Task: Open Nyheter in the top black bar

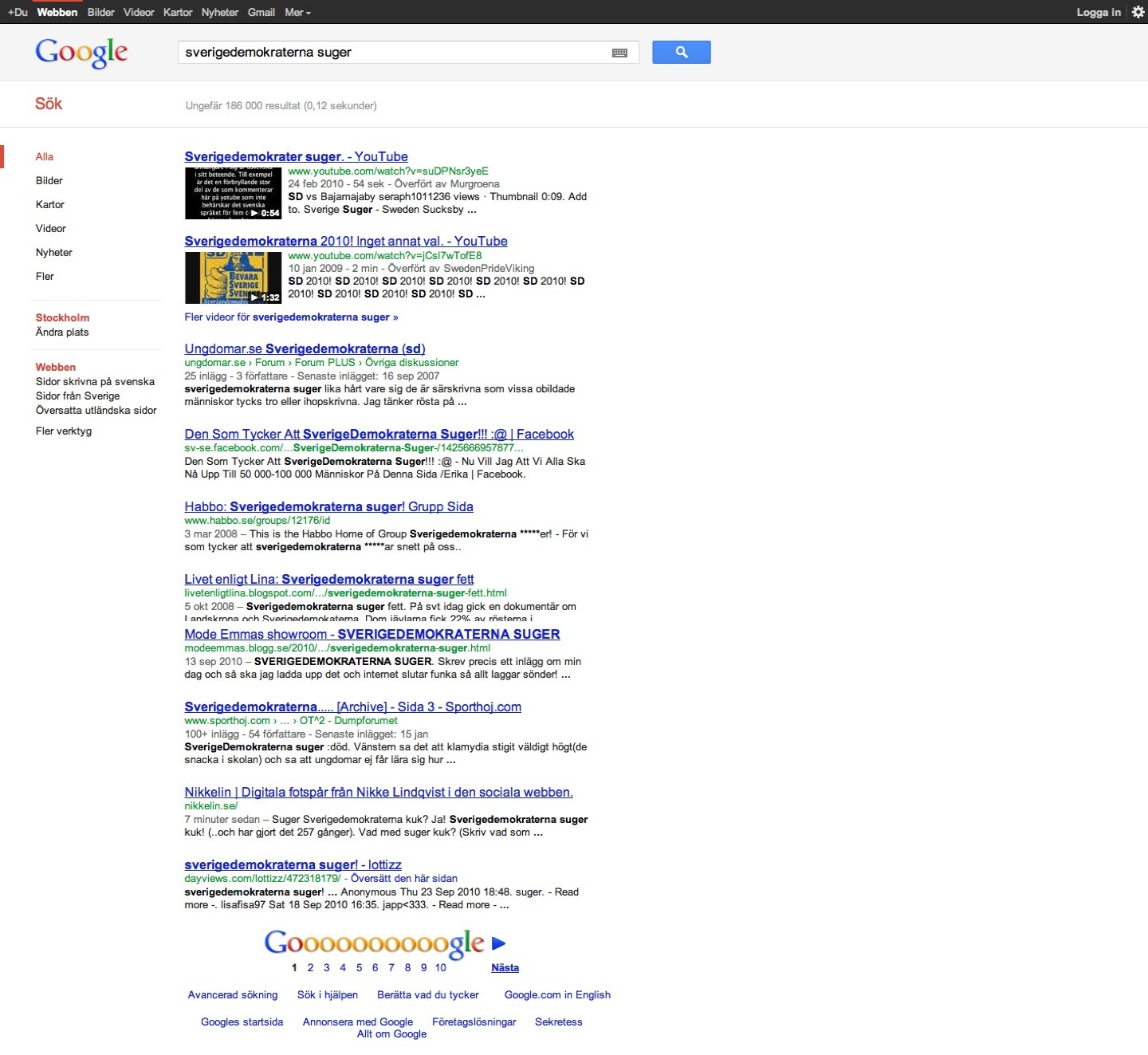Action: pyautogui.click(x=220, y=12)
